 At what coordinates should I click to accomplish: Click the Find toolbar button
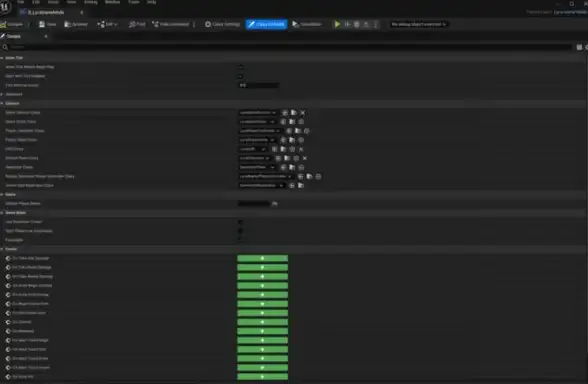[x=136, y=24]
